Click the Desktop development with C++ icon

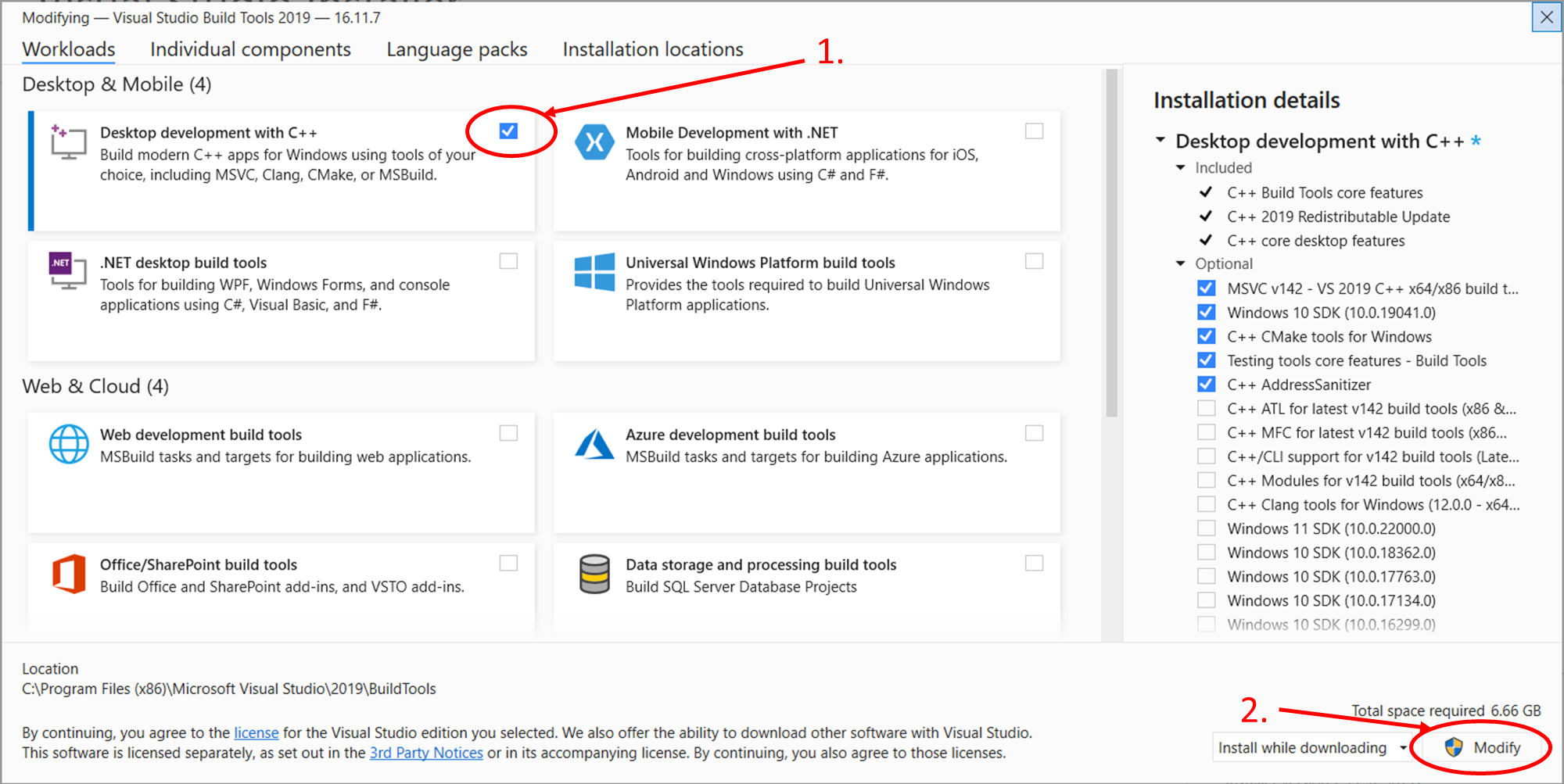pos(68,142)
